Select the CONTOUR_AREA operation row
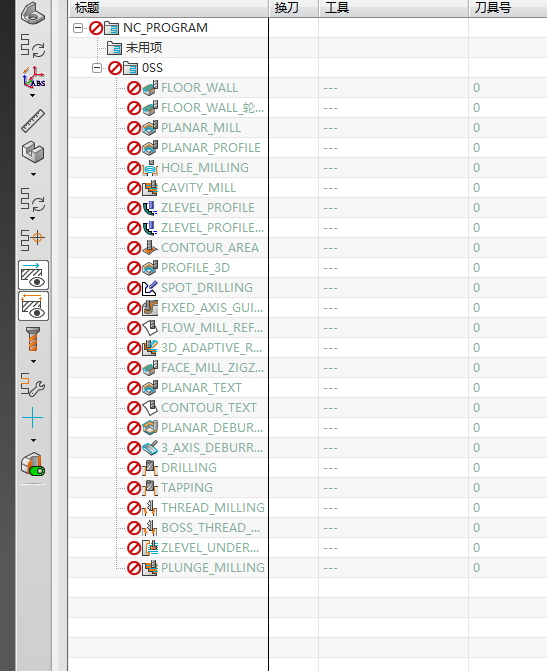Screen dimensions: 547x671 point(308,248)
